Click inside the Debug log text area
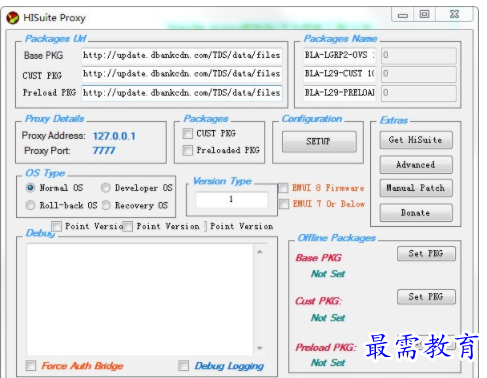The width and height of the screenshot is (487, 378). pyautogui.click(x=140, y=300)
